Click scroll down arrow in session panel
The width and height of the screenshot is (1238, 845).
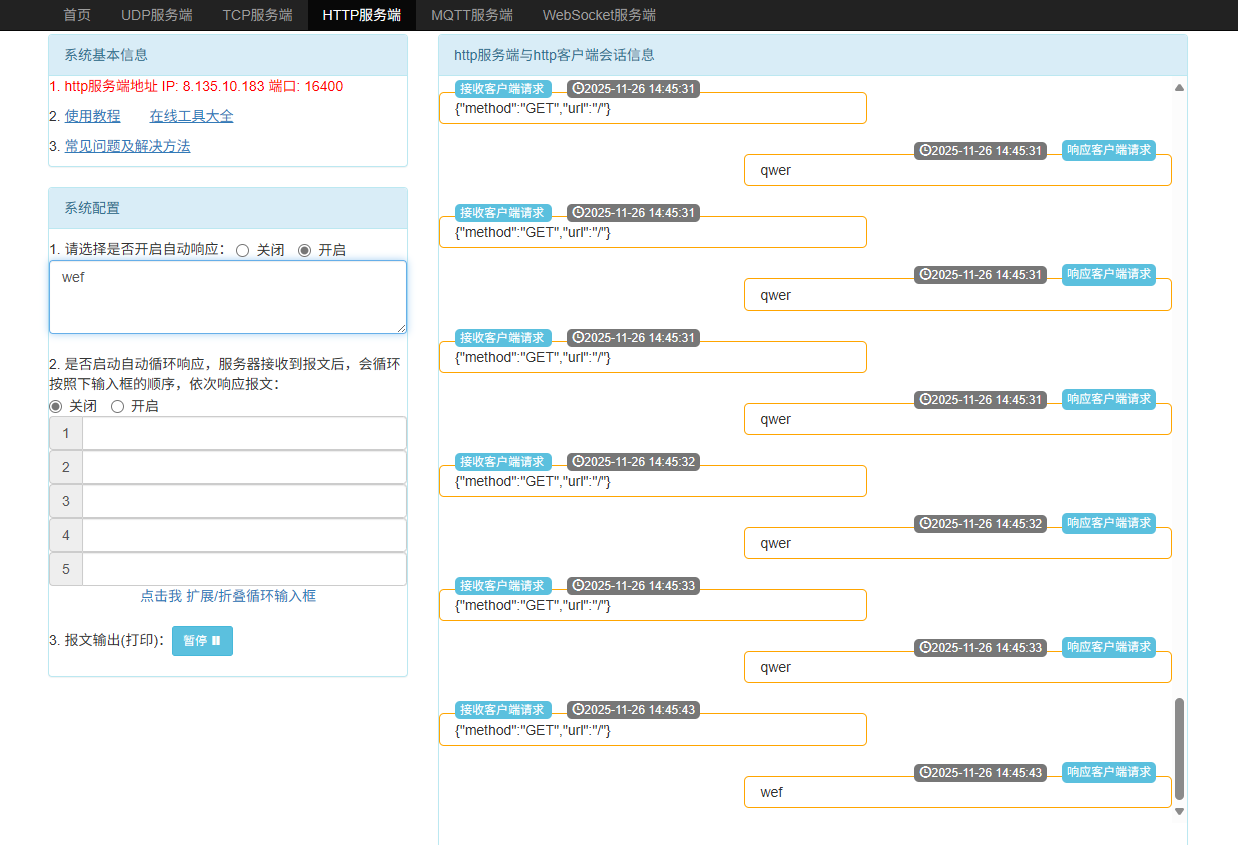pyautogui.click(x=1179, y=811)
